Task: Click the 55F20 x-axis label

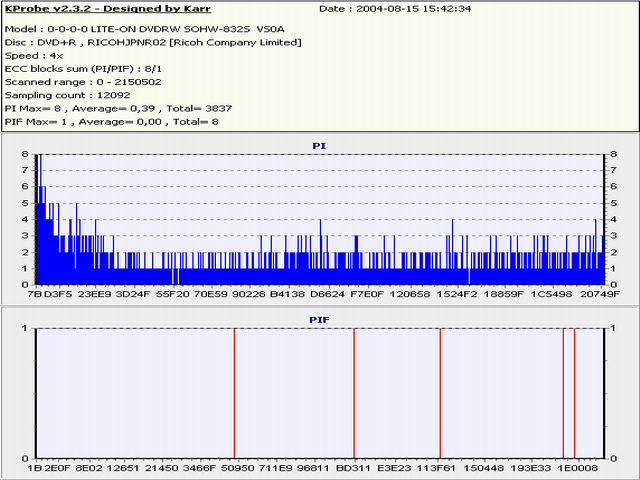Action: tap(173, 294)
